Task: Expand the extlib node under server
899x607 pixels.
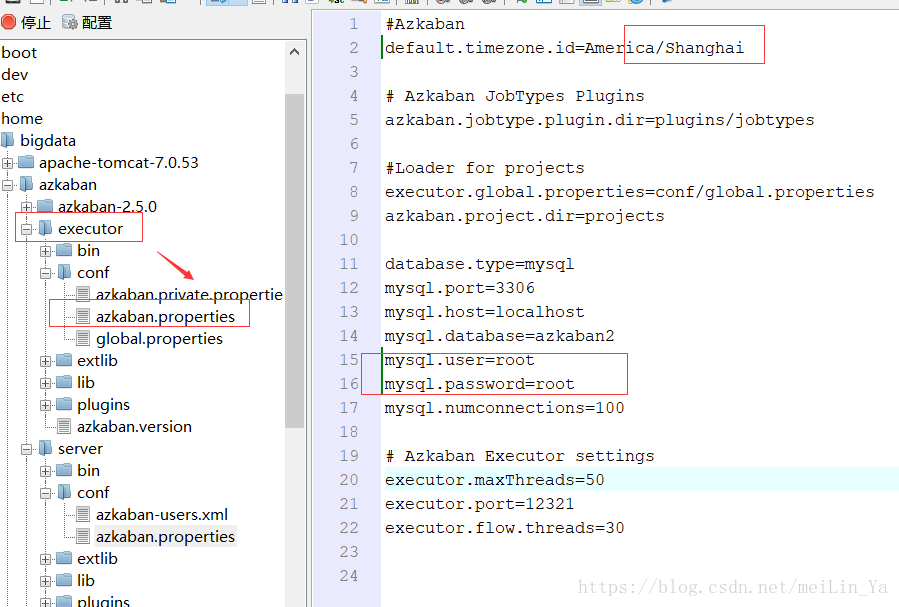Action: pyautogui.click(x=45, y=558)
